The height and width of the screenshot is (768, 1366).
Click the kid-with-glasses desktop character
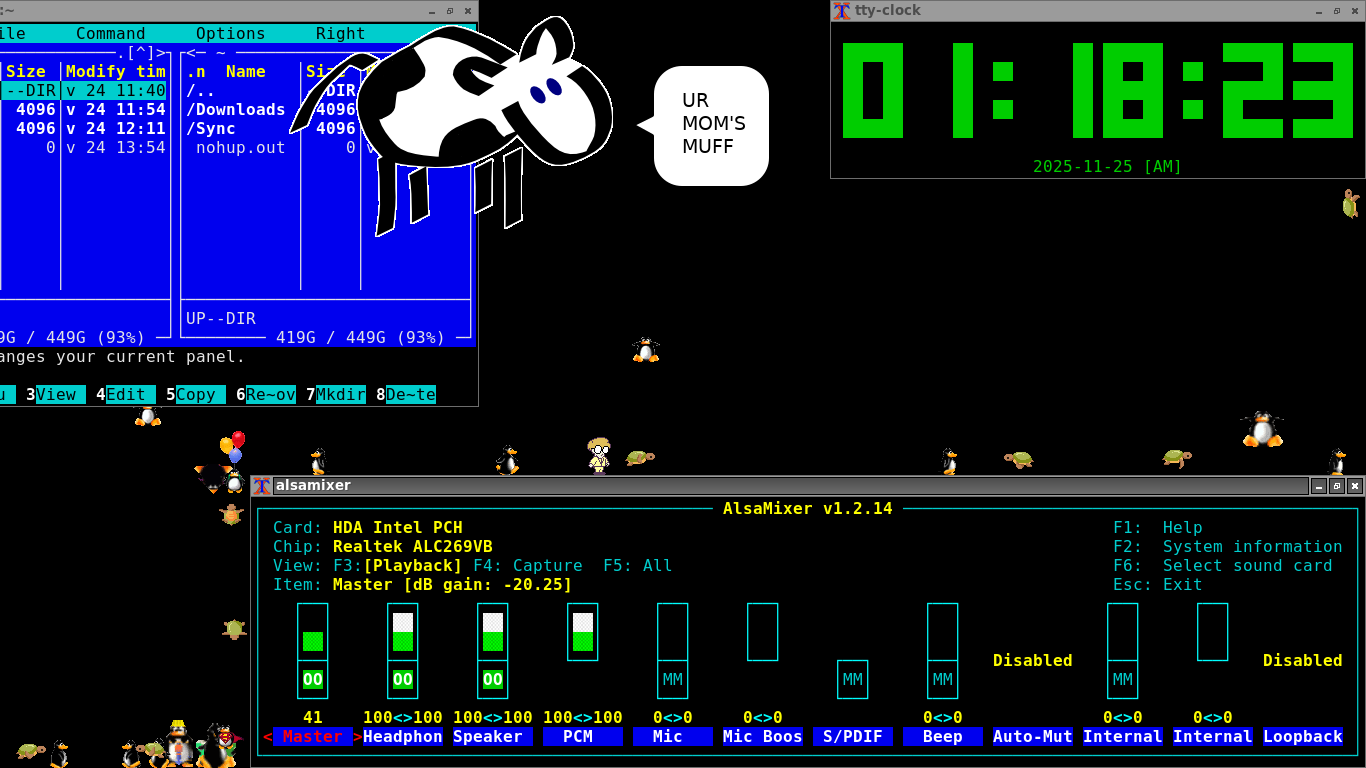(599, 454)
